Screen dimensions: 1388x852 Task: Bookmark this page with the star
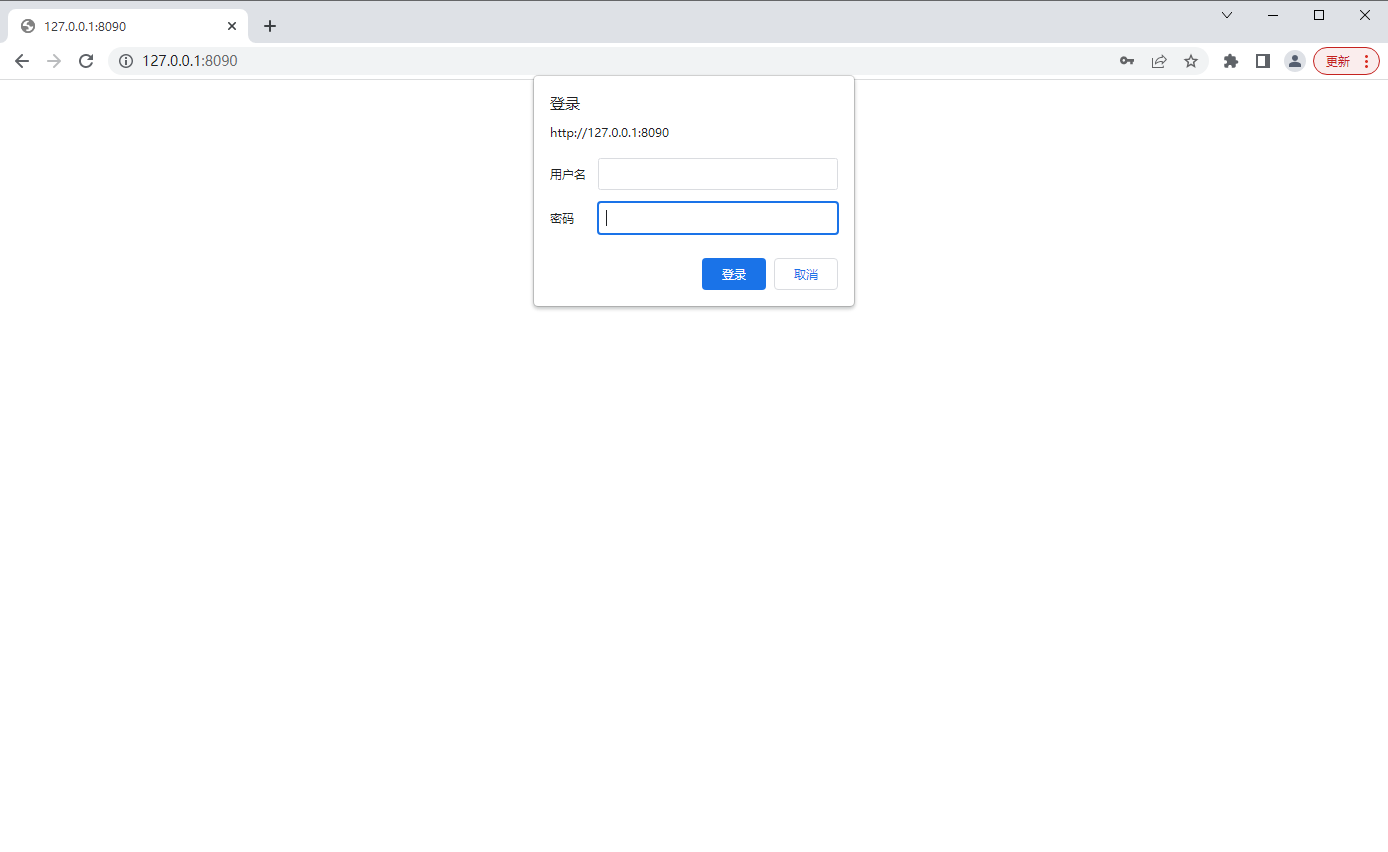1191,61
